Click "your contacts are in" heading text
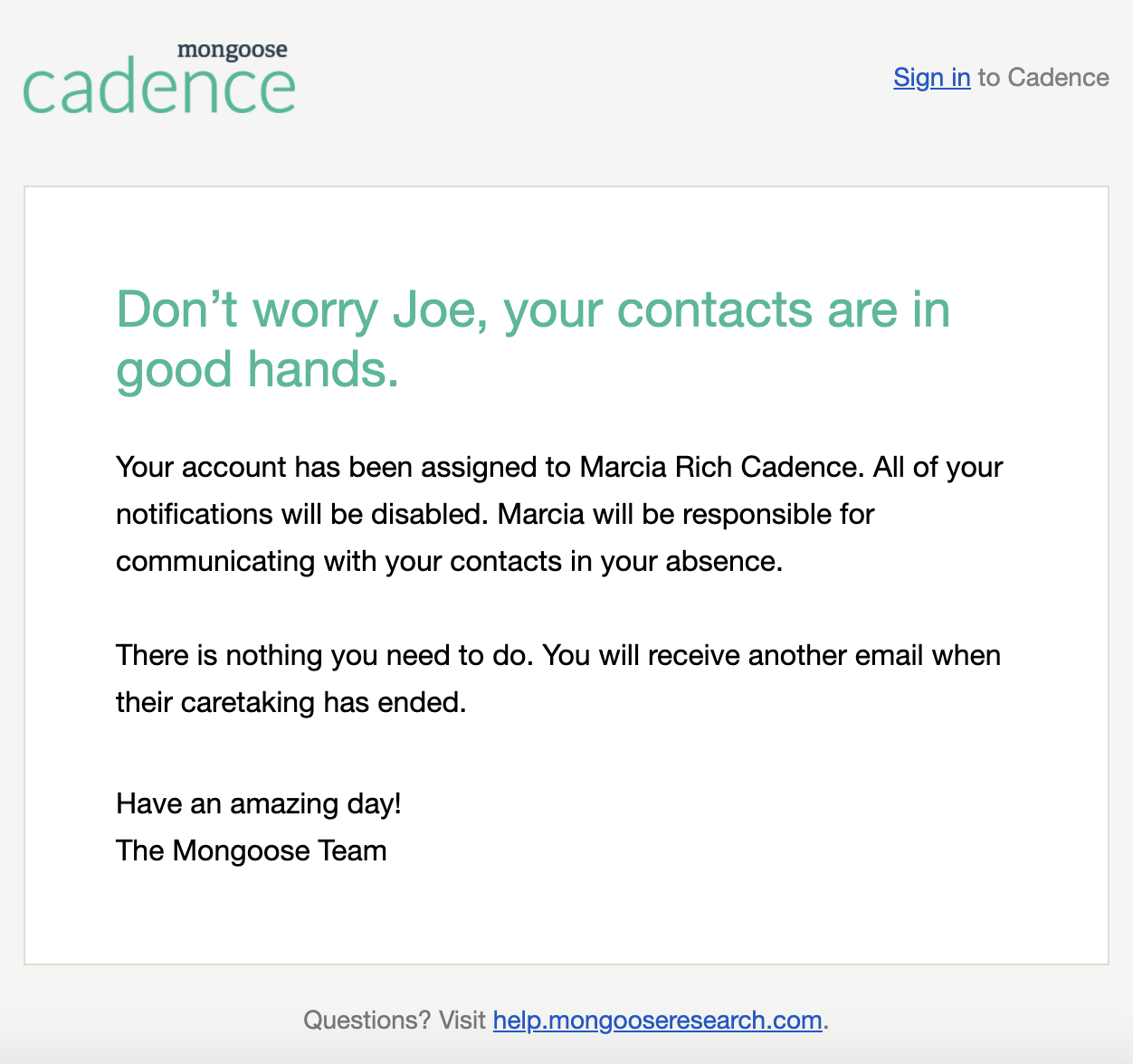1133x1064 pixels. tap(727, 310)
